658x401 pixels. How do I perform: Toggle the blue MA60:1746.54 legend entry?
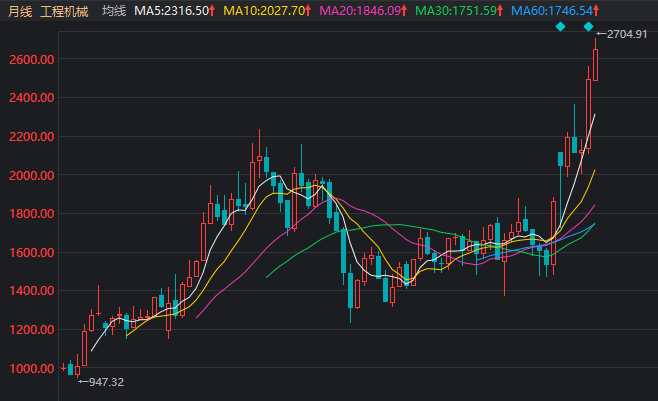(552, 10)
